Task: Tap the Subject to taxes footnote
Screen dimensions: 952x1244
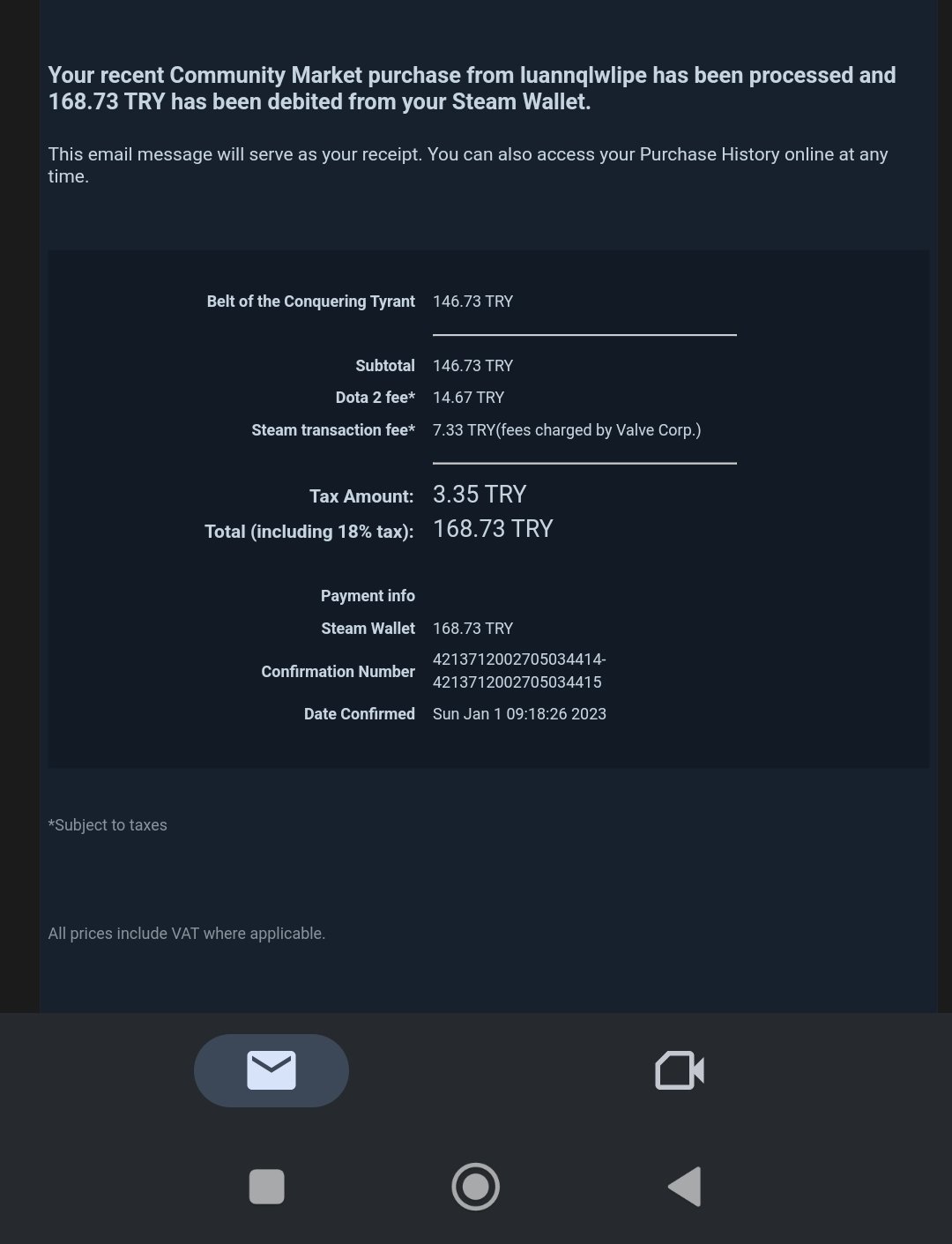Action: click(108, 825)
